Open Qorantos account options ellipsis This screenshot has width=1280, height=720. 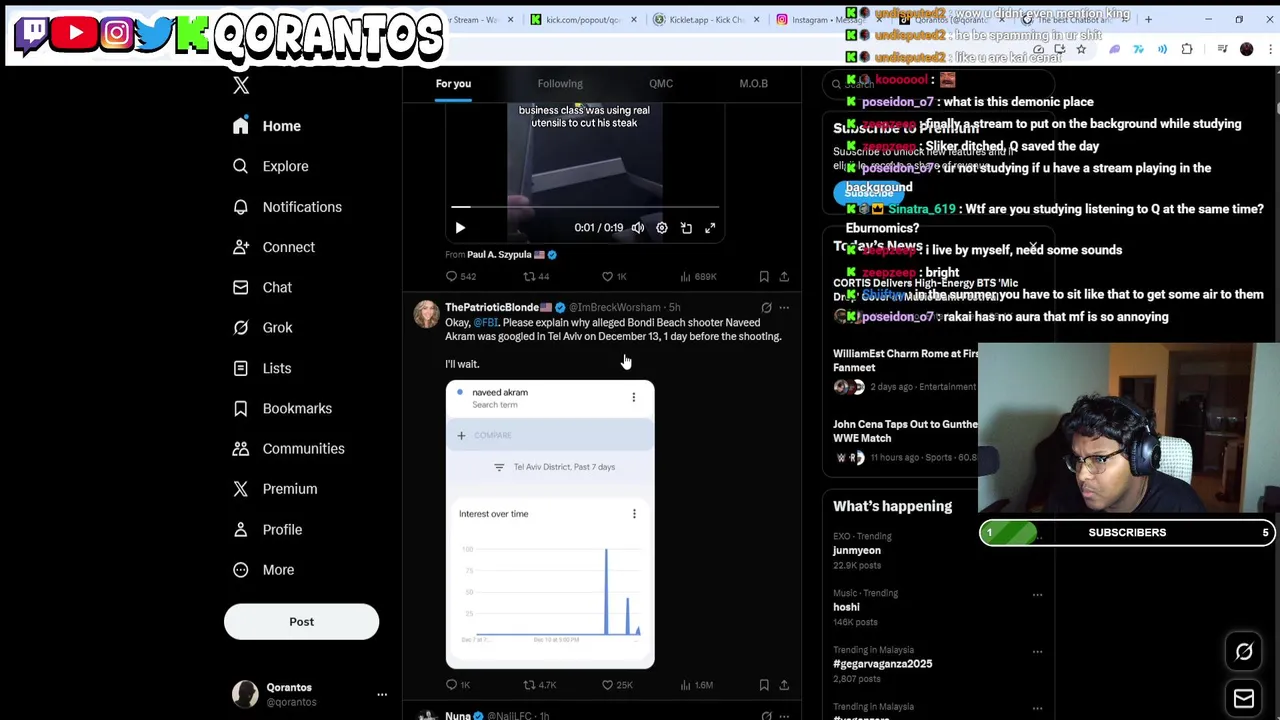click(x=382, y=694)
